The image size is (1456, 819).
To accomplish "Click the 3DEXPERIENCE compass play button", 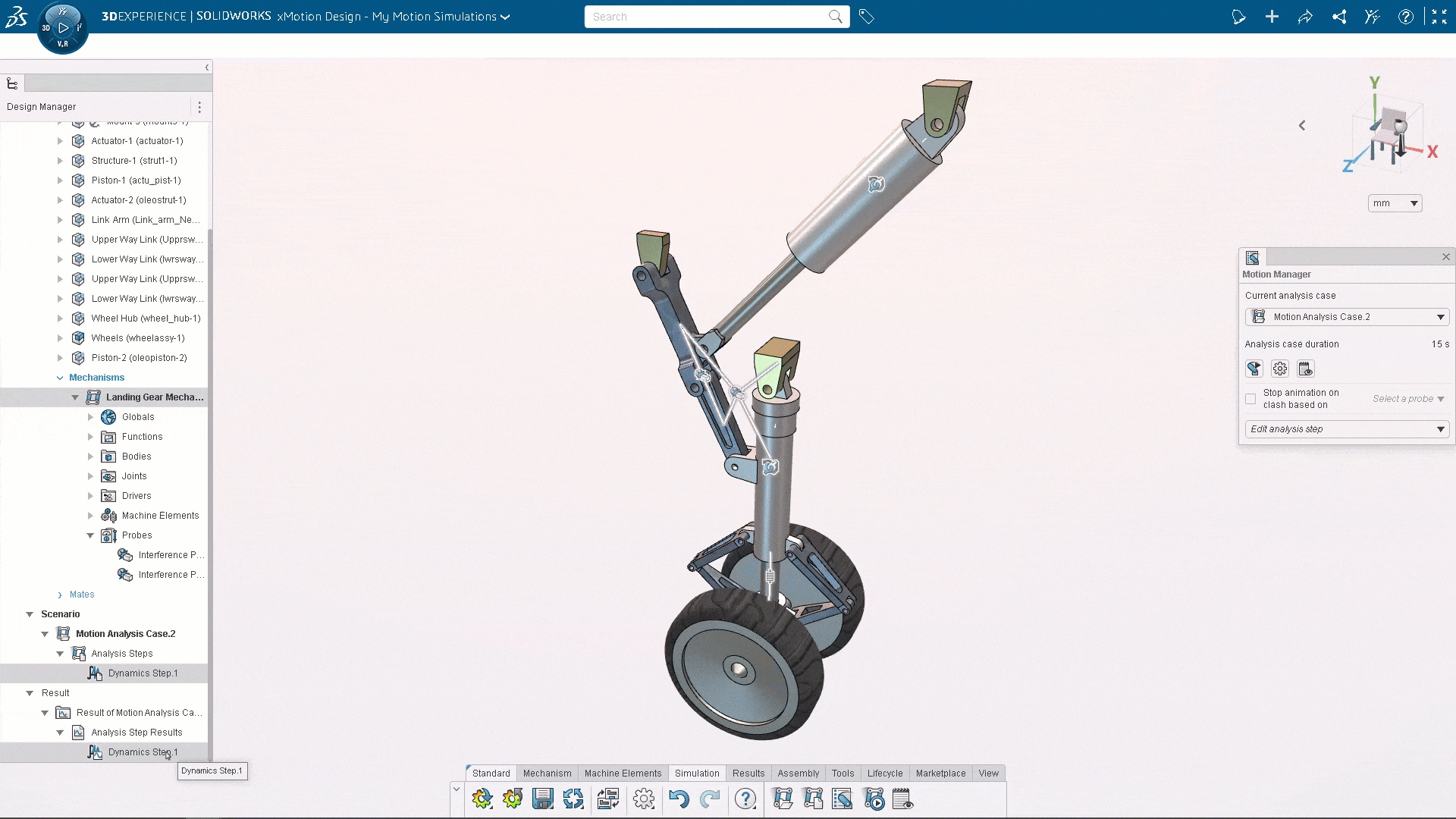I will click(x=63, y=27).
